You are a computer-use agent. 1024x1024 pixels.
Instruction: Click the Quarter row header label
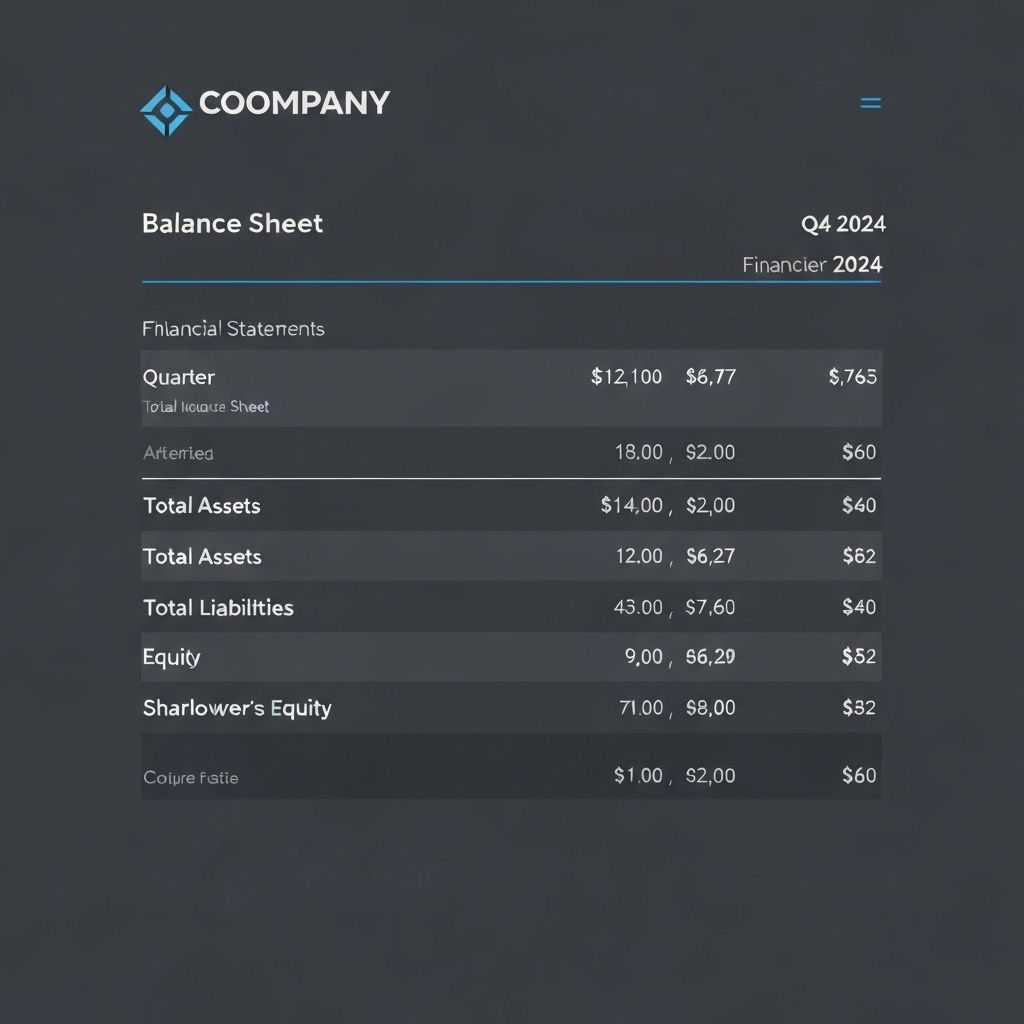click(179, 377)
